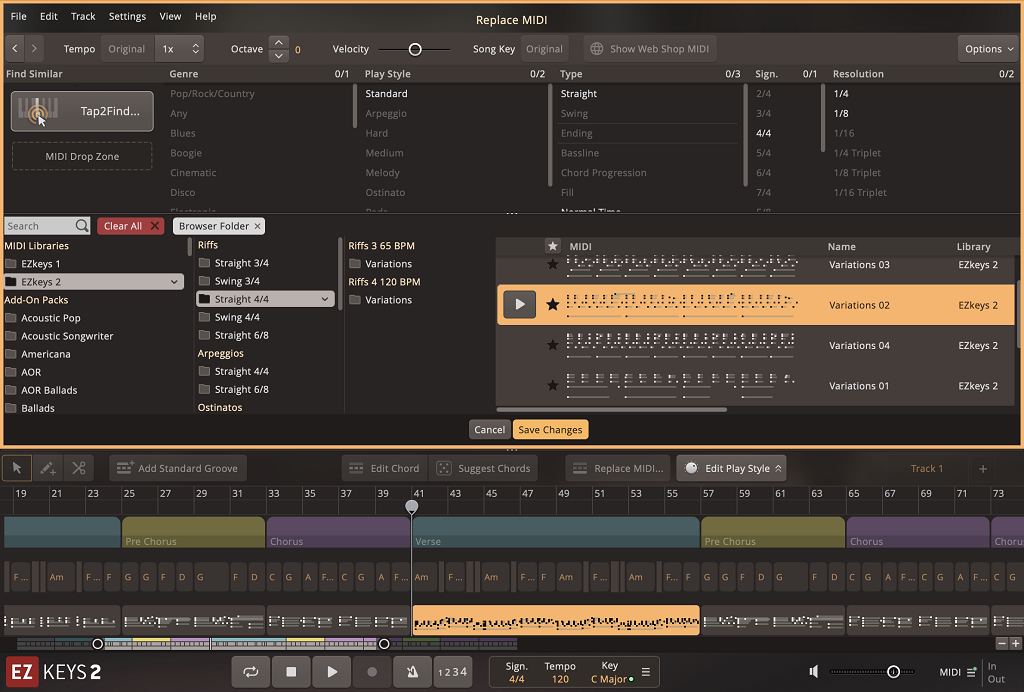Set Song Key to Original
Screen dimensions: 1024x692
[544, 49]
